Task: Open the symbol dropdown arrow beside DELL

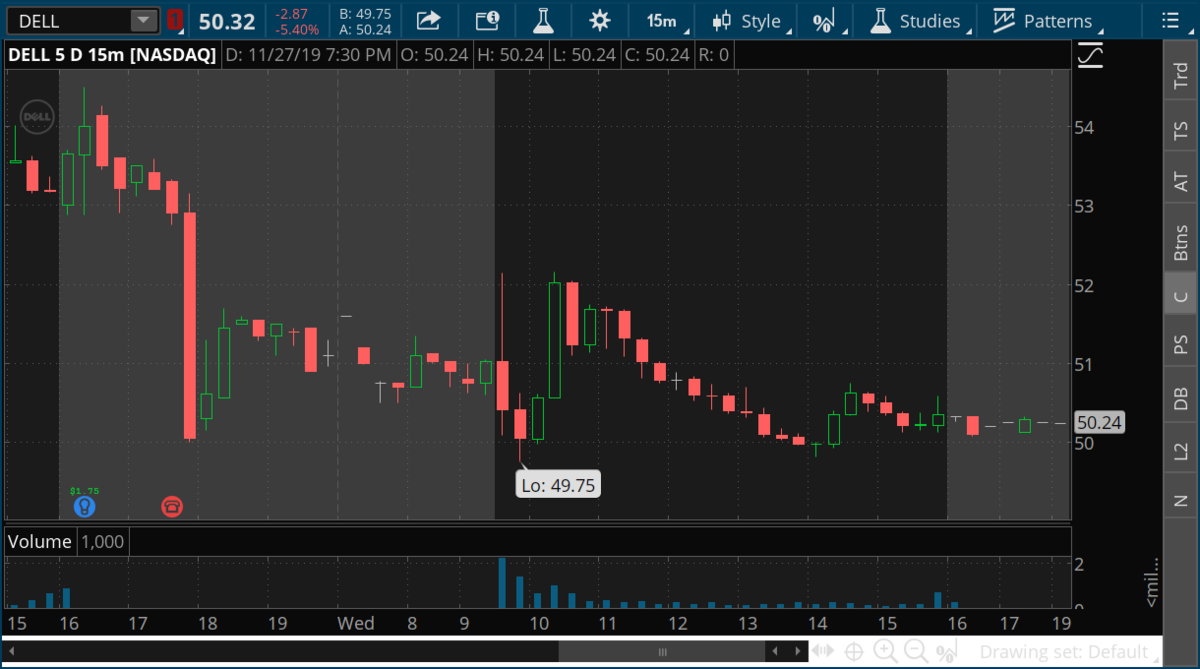Action: [144, 20]
